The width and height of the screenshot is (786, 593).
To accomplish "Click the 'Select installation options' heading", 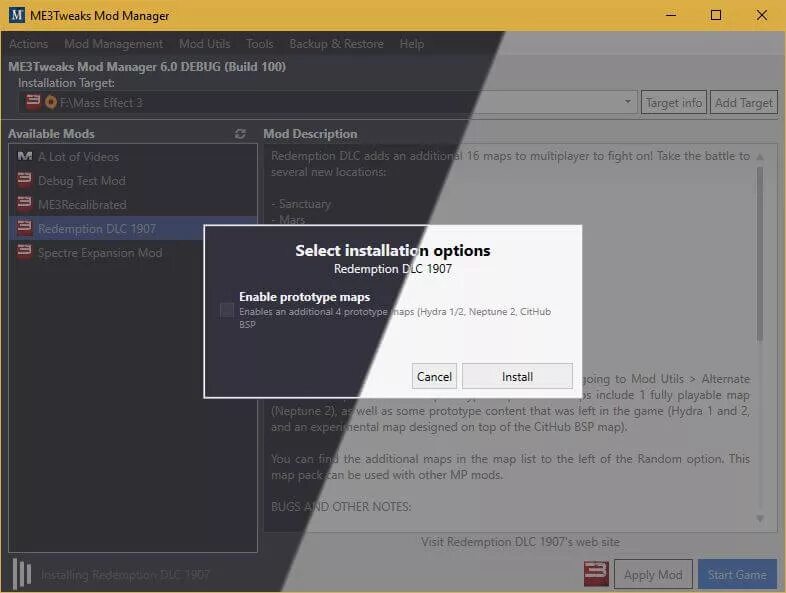I will click(x=392, y=250).
